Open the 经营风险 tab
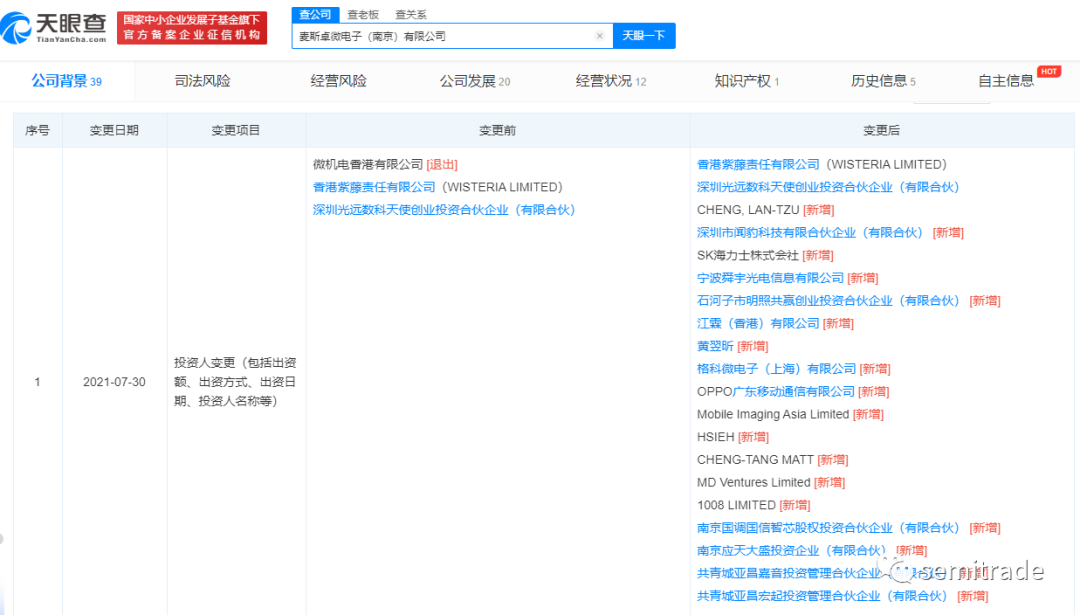The height and width of the screenshot is (615, 1080). pyautogui.click(x=338, y=81)
